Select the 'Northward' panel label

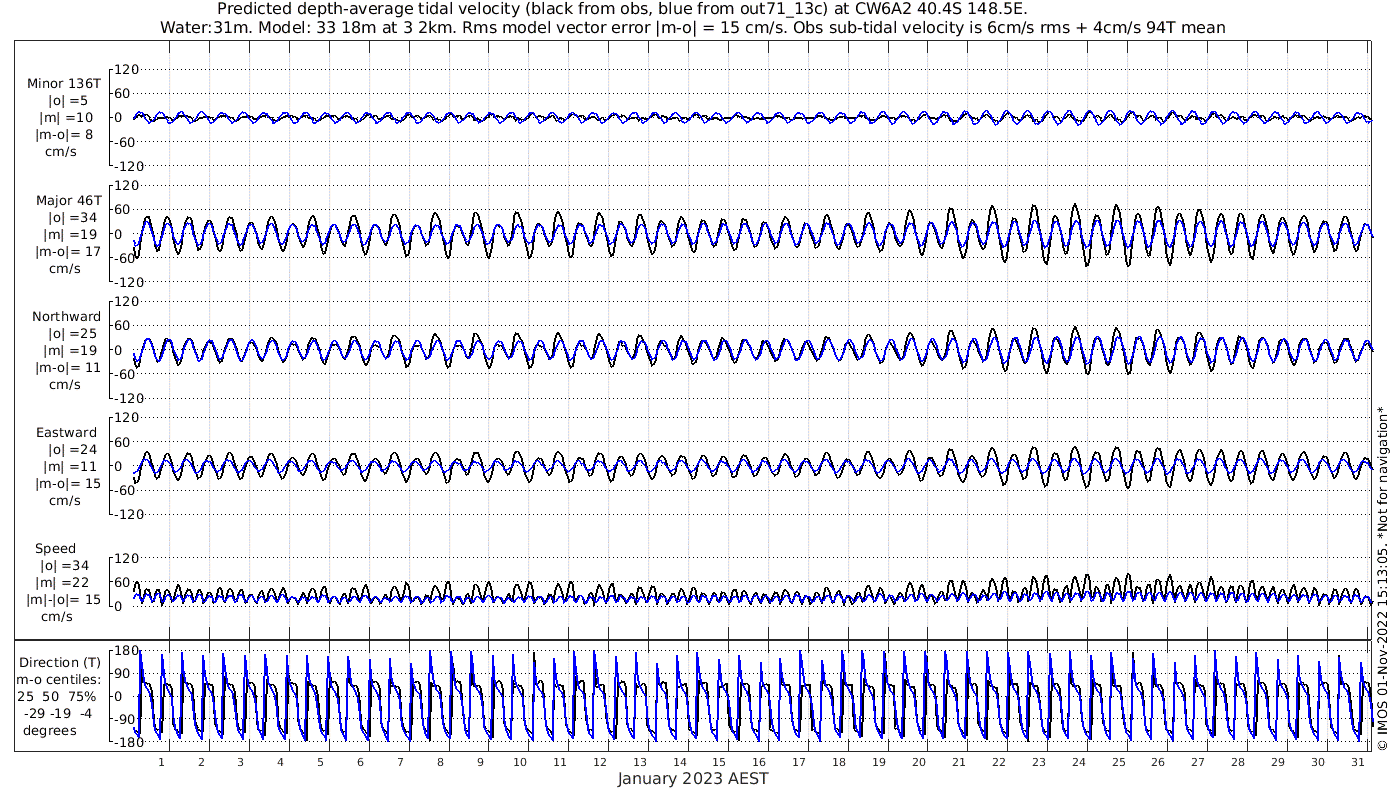click(x=66, y=317)
